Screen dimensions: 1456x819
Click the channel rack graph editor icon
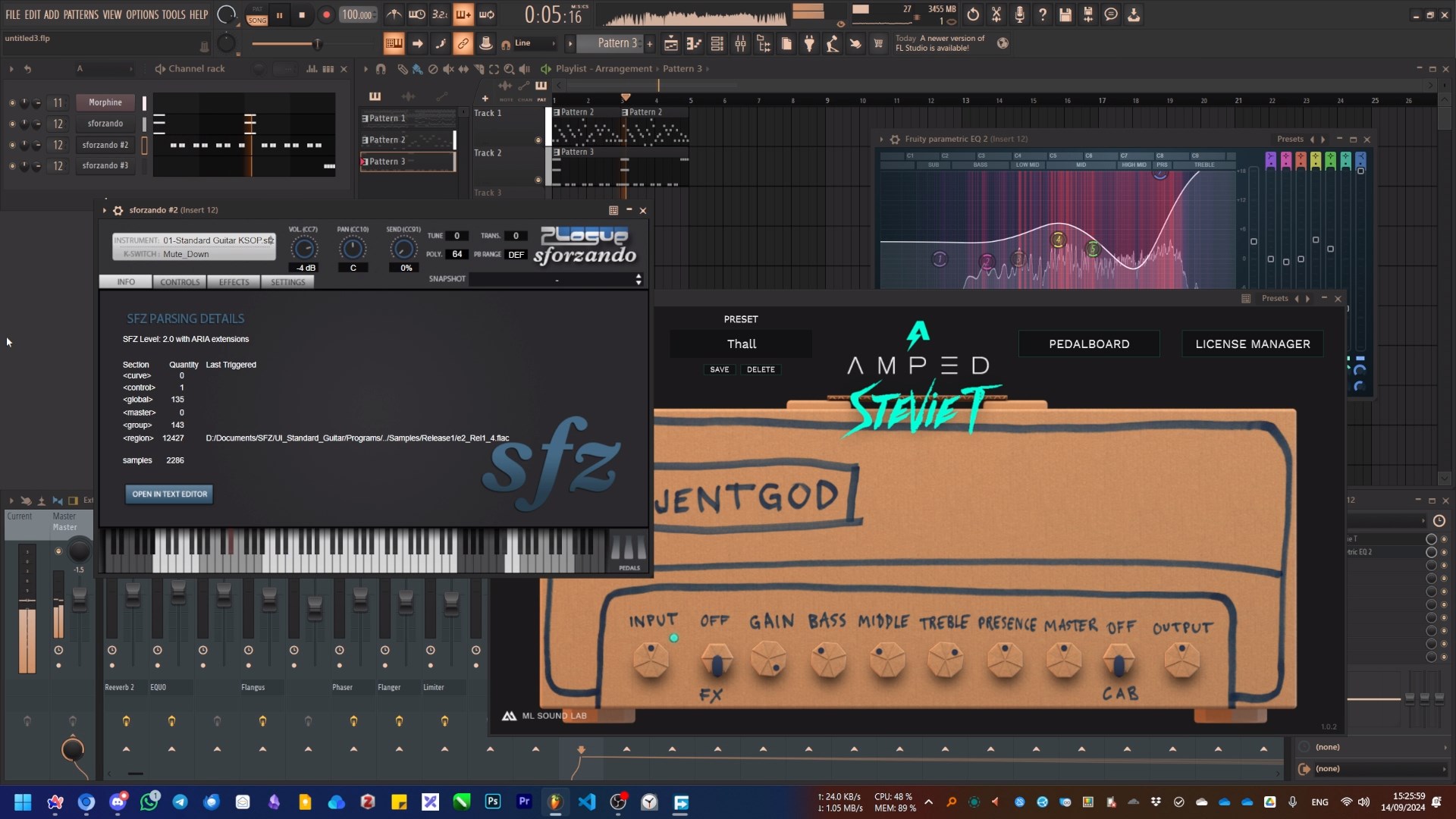click(x=312, y=69)
